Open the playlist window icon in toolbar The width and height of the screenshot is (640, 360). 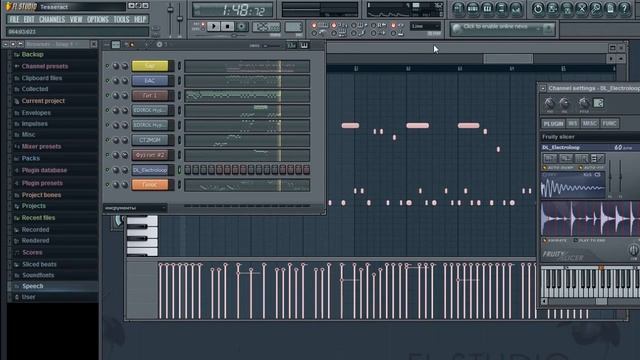[458, 9]
